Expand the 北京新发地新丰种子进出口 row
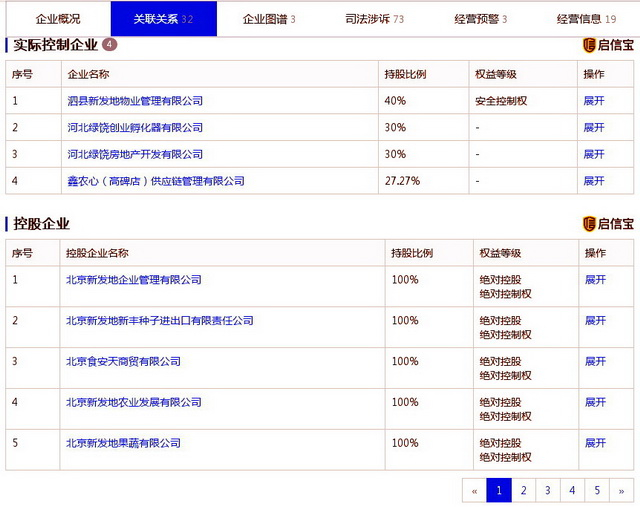 (596, 321)
